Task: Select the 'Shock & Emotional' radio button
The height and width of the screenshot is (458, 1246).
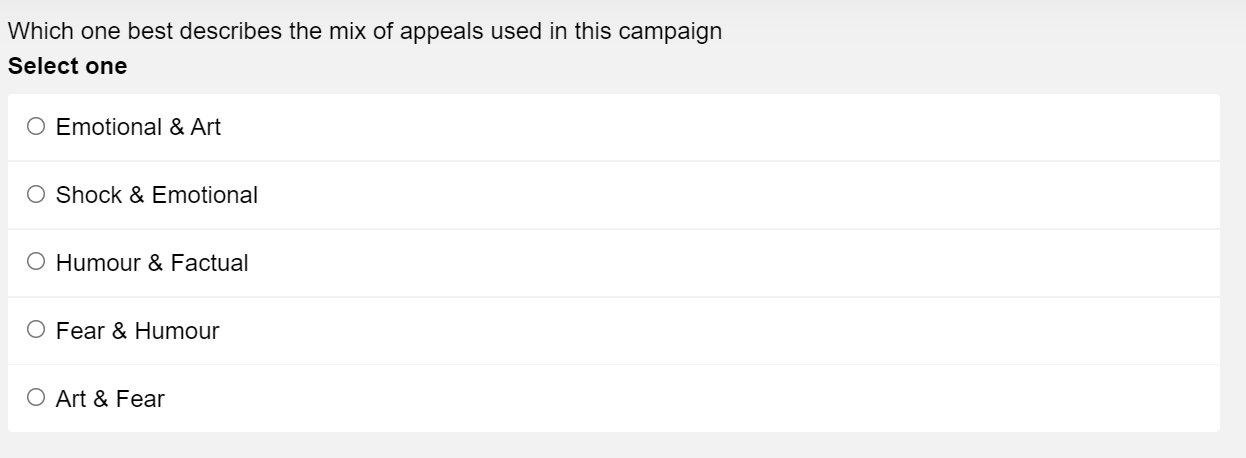Action: 37,195
